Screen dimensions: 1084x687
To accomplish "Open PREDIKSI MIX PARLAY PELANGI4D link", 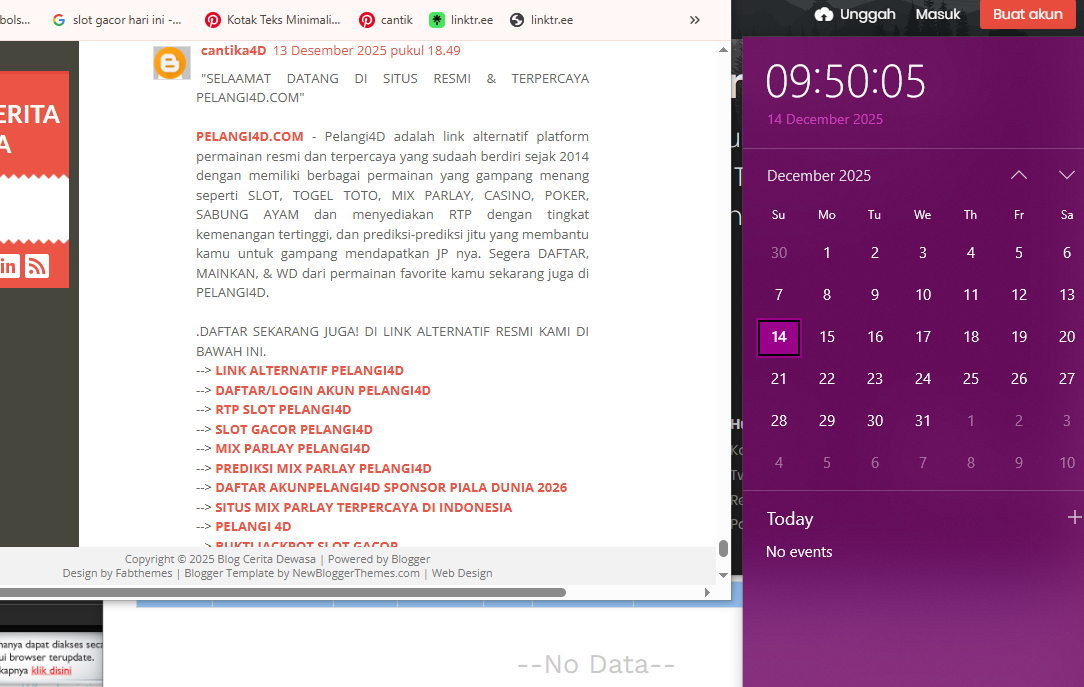I will (x=323, y=469).
